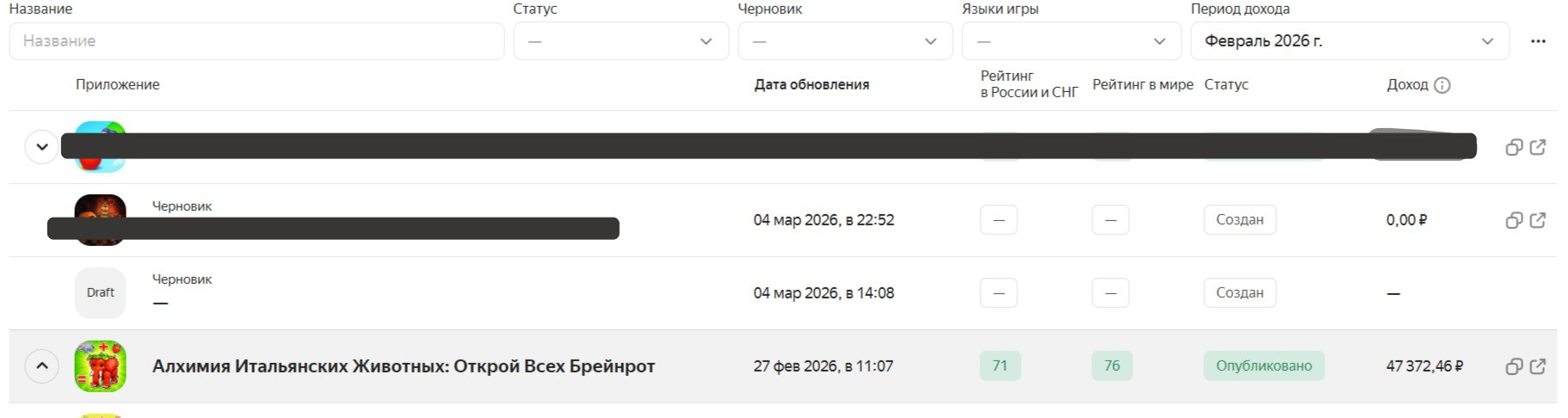Click the Рейтинг в мире column header
Screen dimensions: 1568x418
click(x=1142, y=85)
